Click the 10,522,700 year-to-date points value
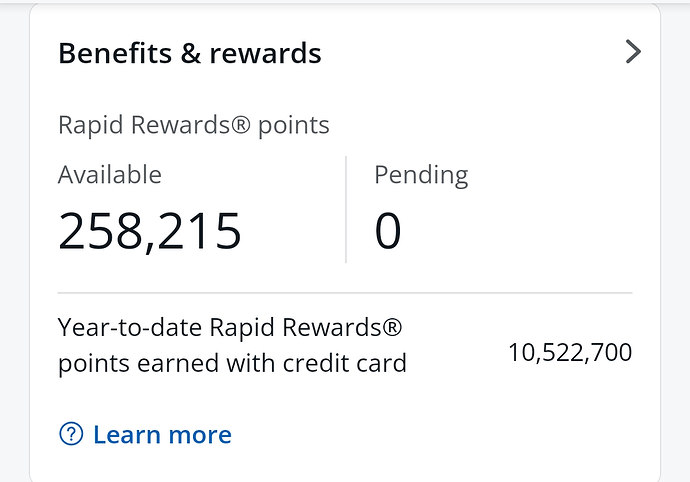690x482 pixels. pyautogui.click(x=570, y=352)
